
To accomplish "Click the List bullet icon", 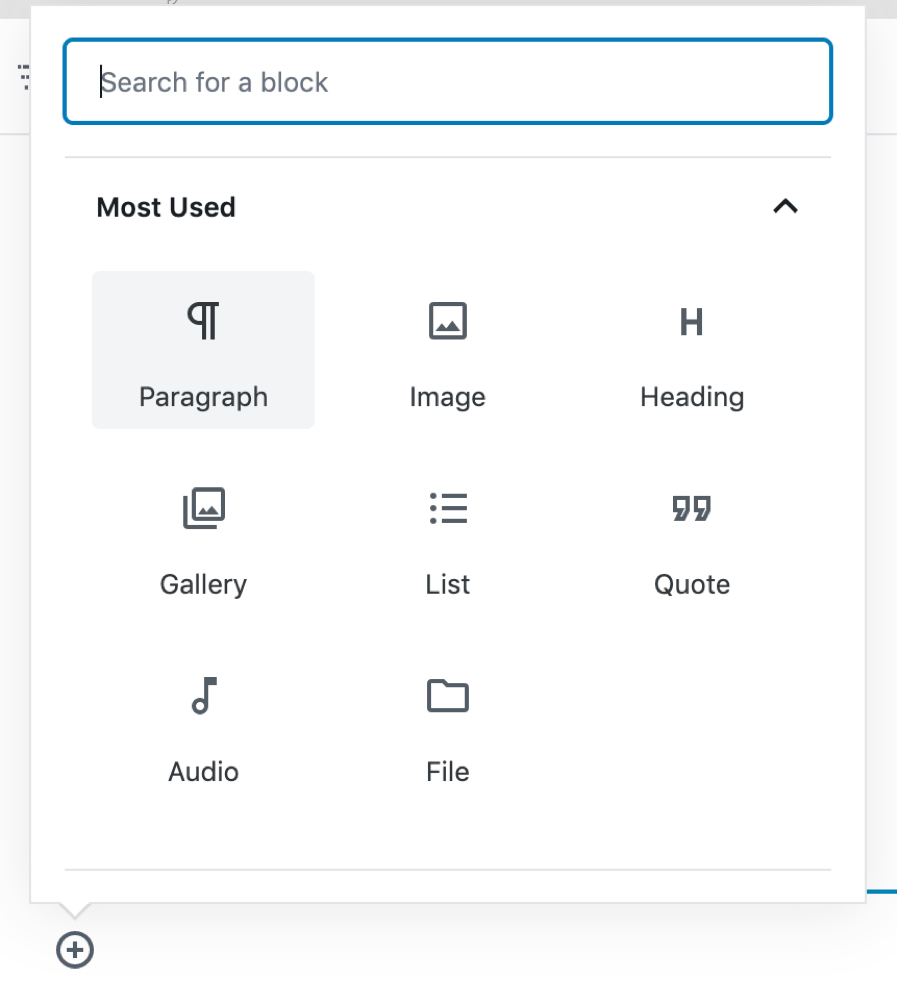I will pos(447,508).
